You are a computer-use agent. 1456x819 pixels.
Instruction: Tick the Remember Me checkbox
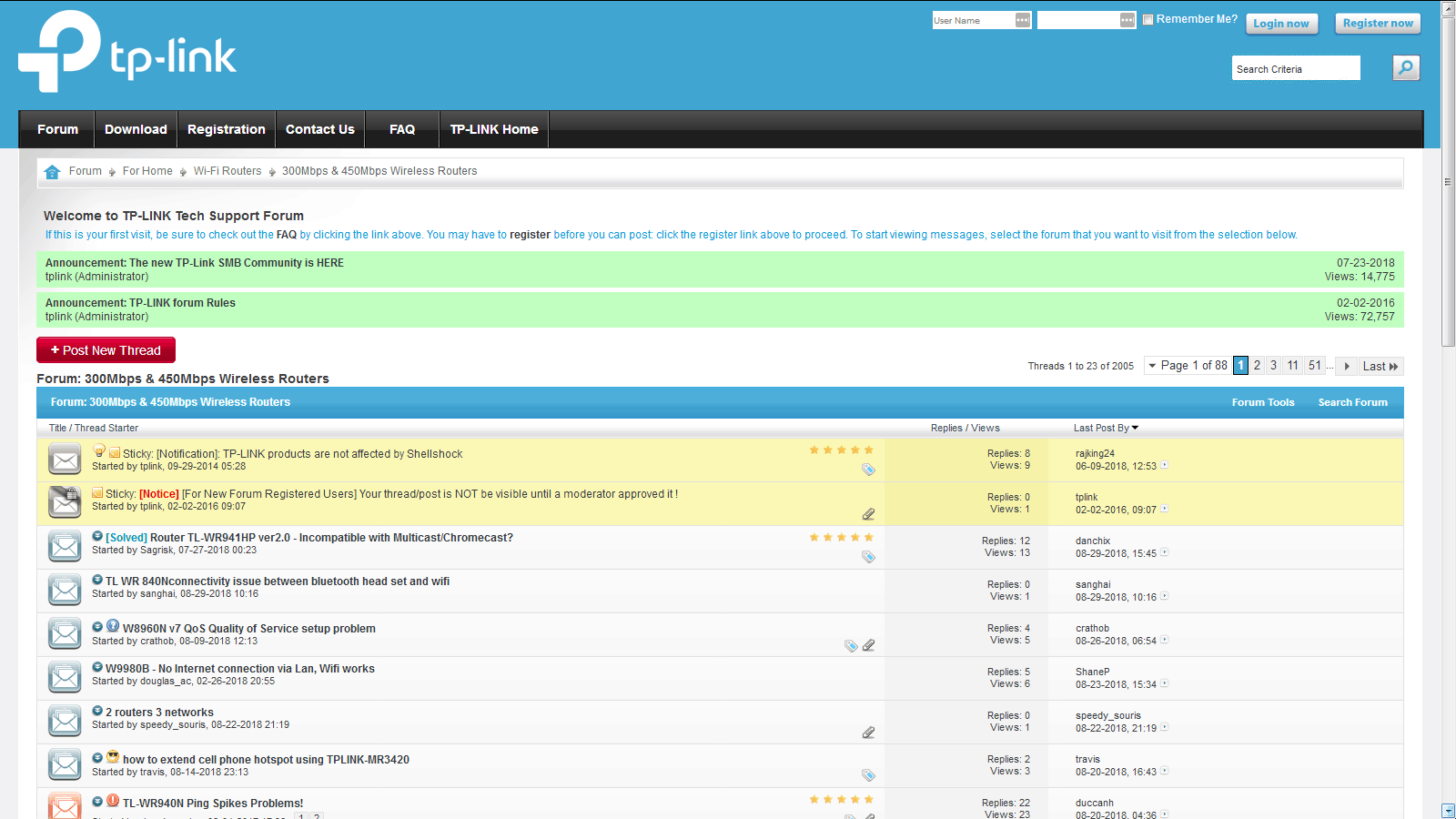(x=1148, y=19)
